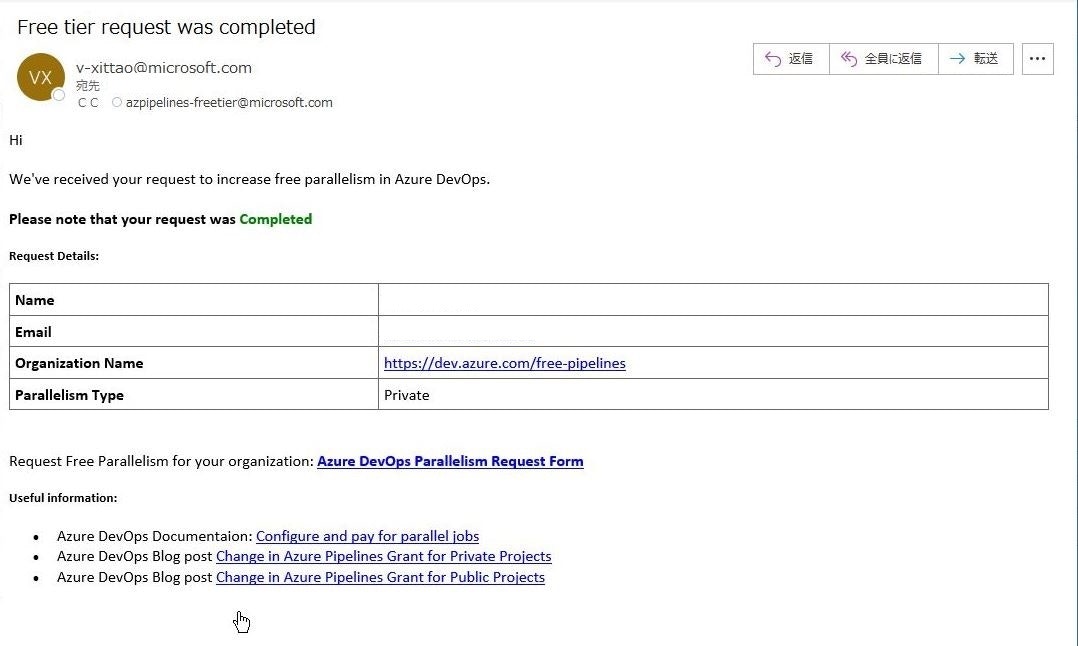Click the Reply All (全員に返信) button
This screenshot has height=646, width=1078.
[883, 59]
